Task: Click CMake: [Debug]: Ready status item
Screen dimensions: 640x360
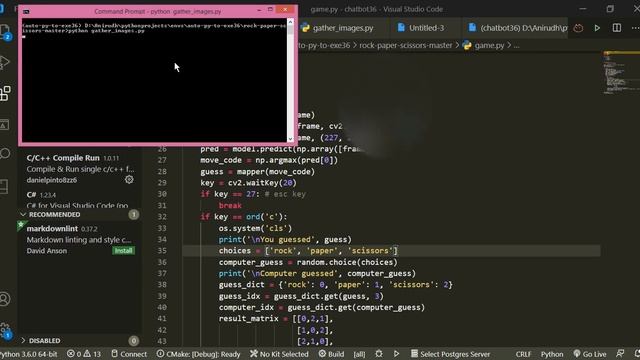Action: 198,354
